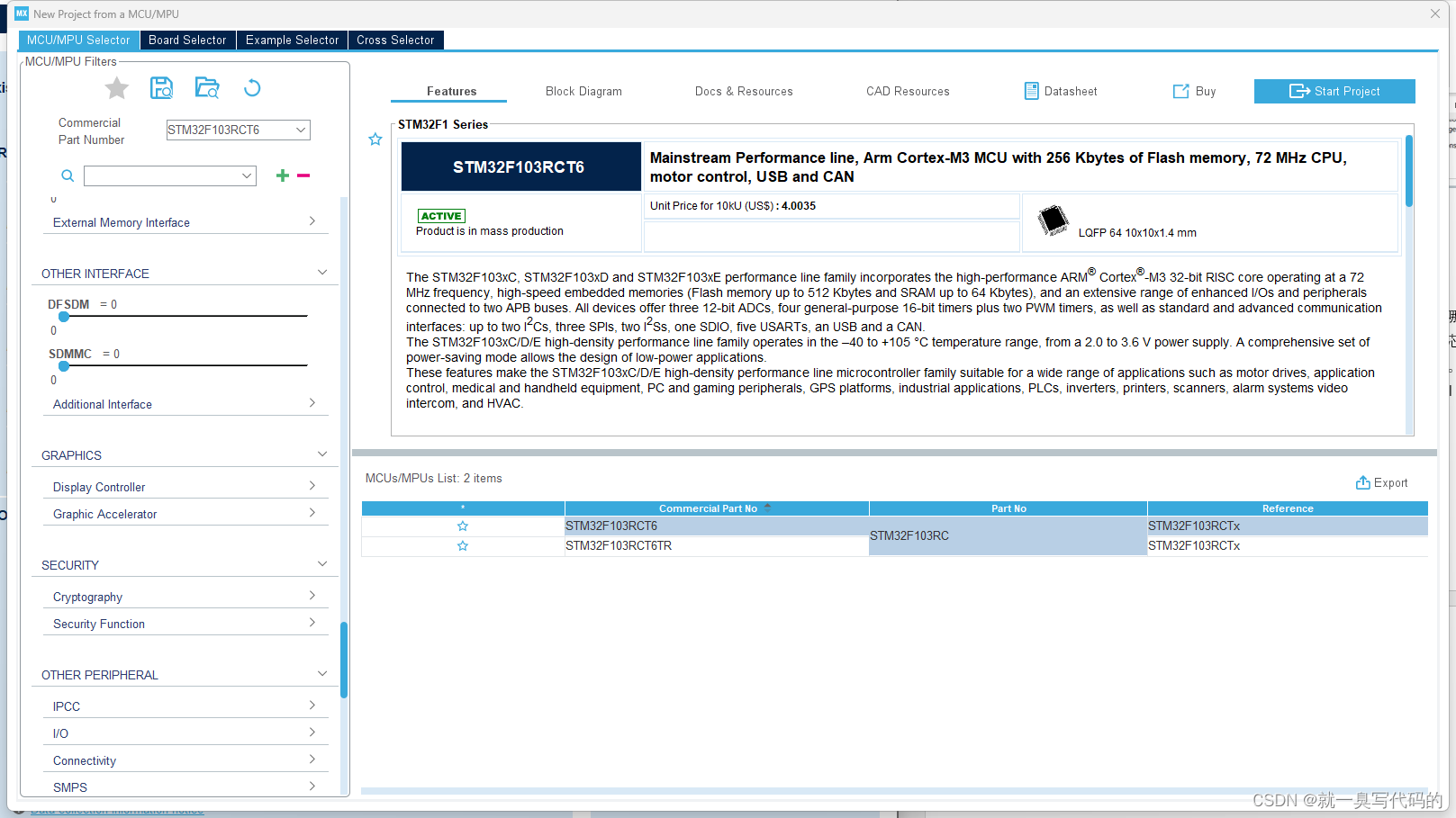Select STM32F103RCT6TR row text
The width and height of the screenshot is (1456, 818).
tap(619, 546)
